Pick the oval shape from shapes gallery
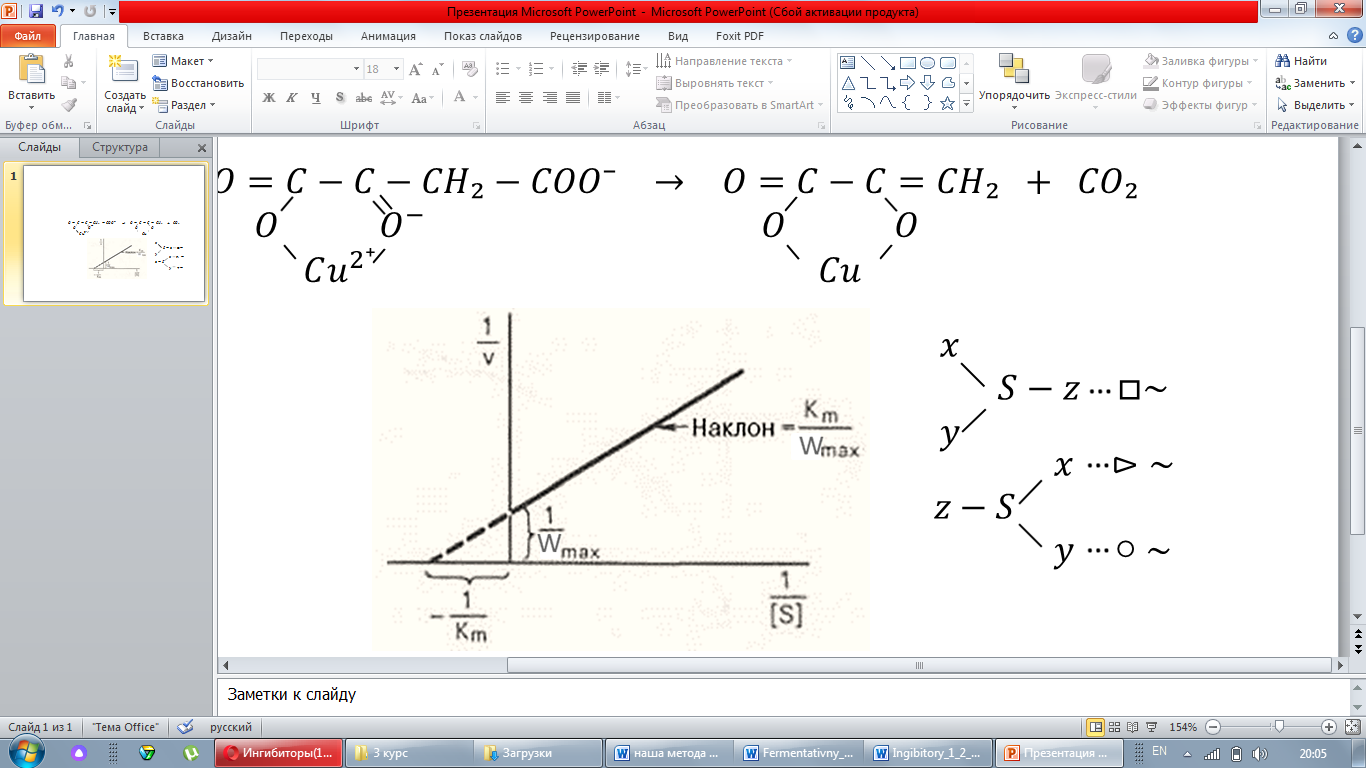Screen dimensions: 1366x768 tap(927, 62)
